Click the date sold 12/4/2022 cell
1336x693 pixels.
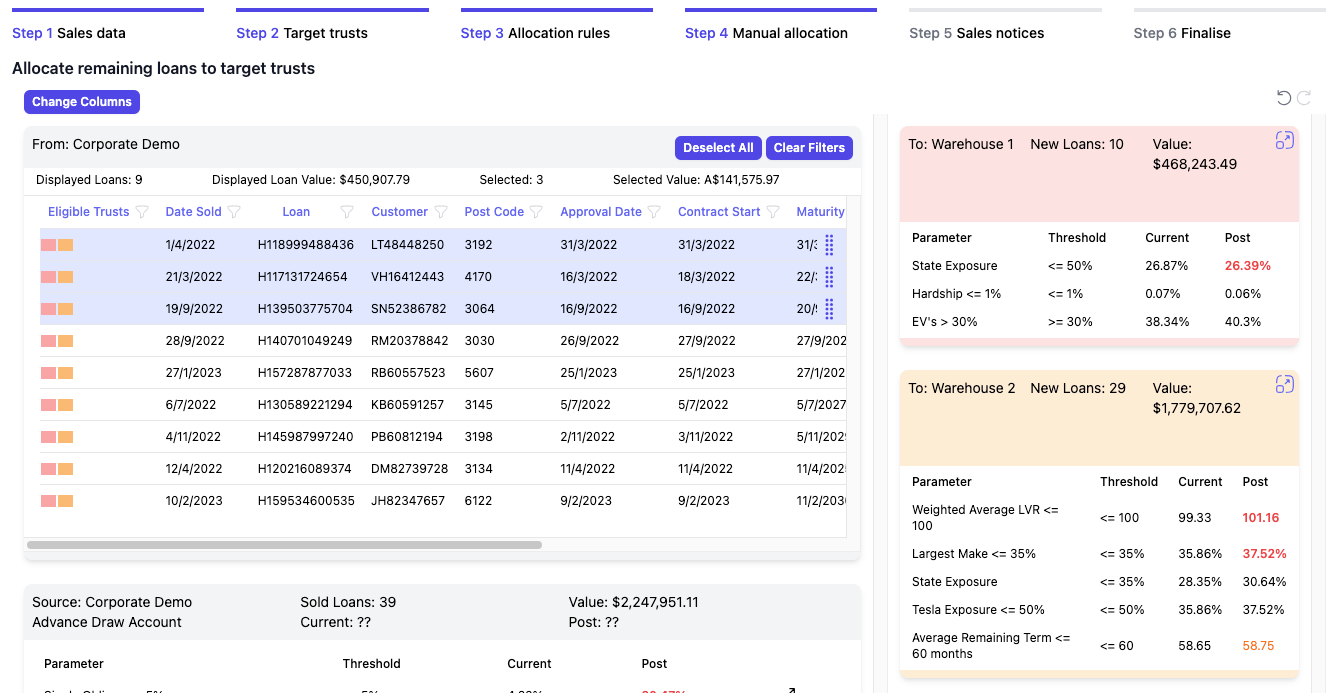(194, 469)
